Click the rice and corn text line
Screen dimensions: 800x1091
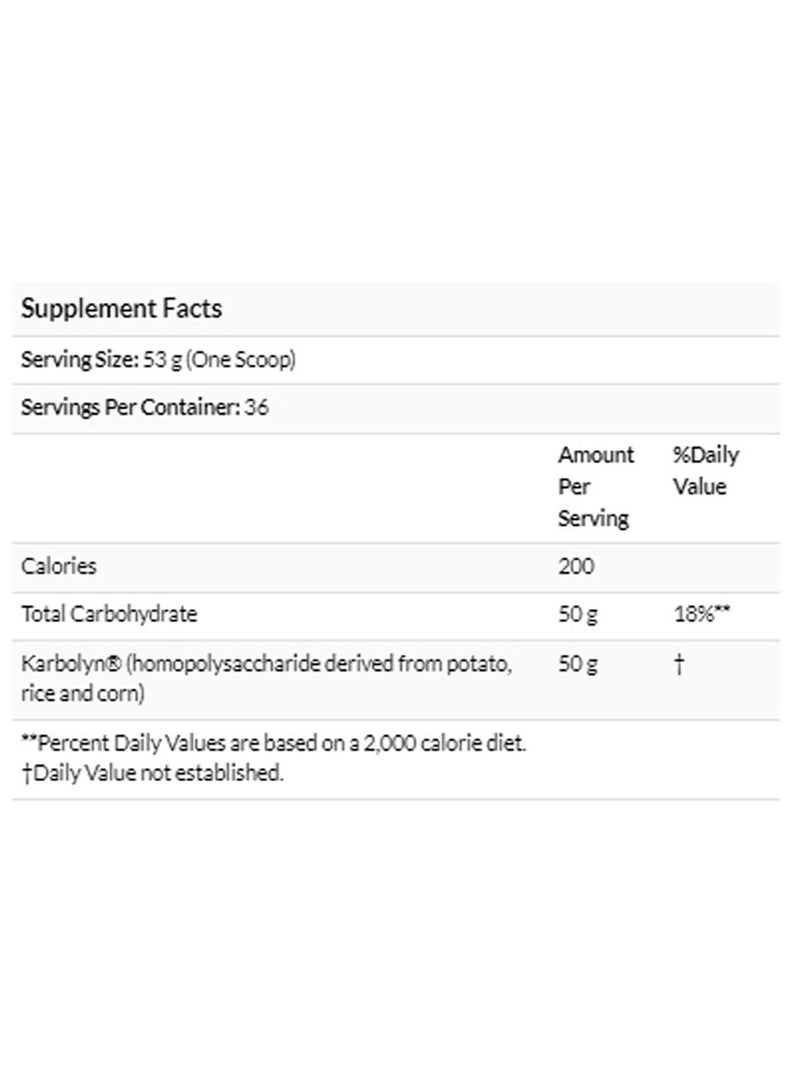click(x=83, y=692)
